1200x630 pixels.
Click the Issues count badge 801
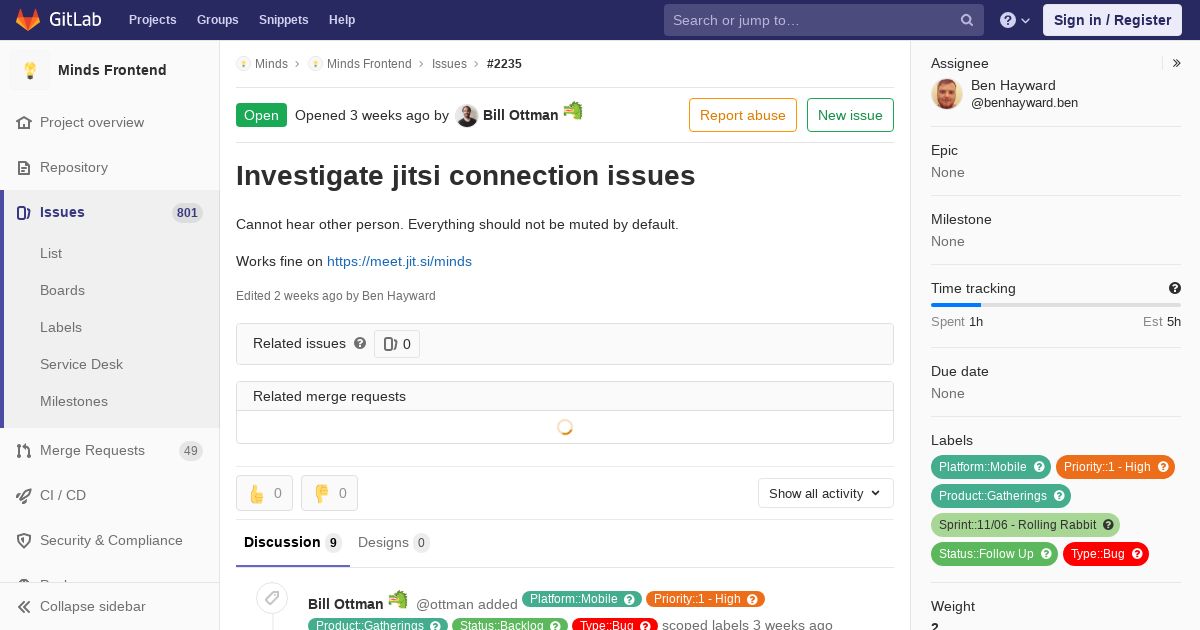[187, 212]
